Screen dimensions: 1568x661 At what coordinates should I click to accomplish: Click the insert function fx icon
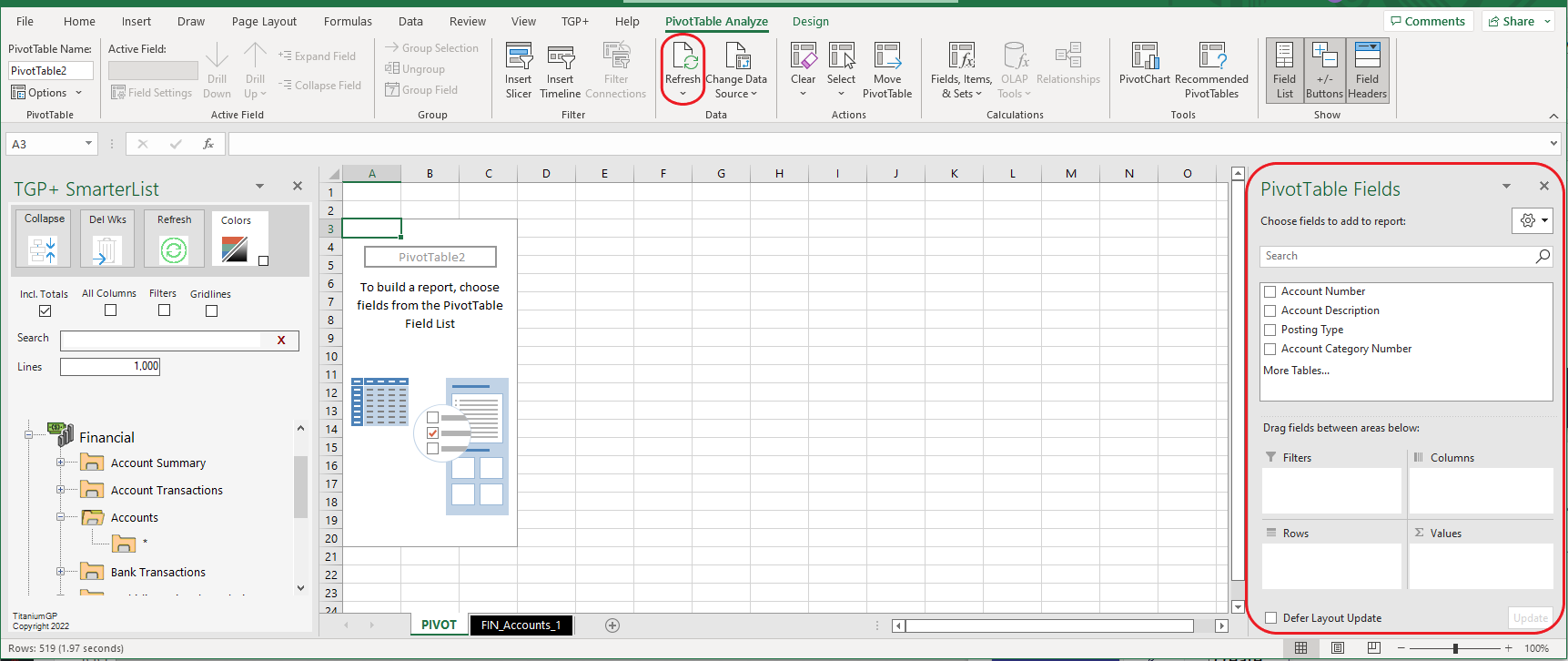point(208,144)
